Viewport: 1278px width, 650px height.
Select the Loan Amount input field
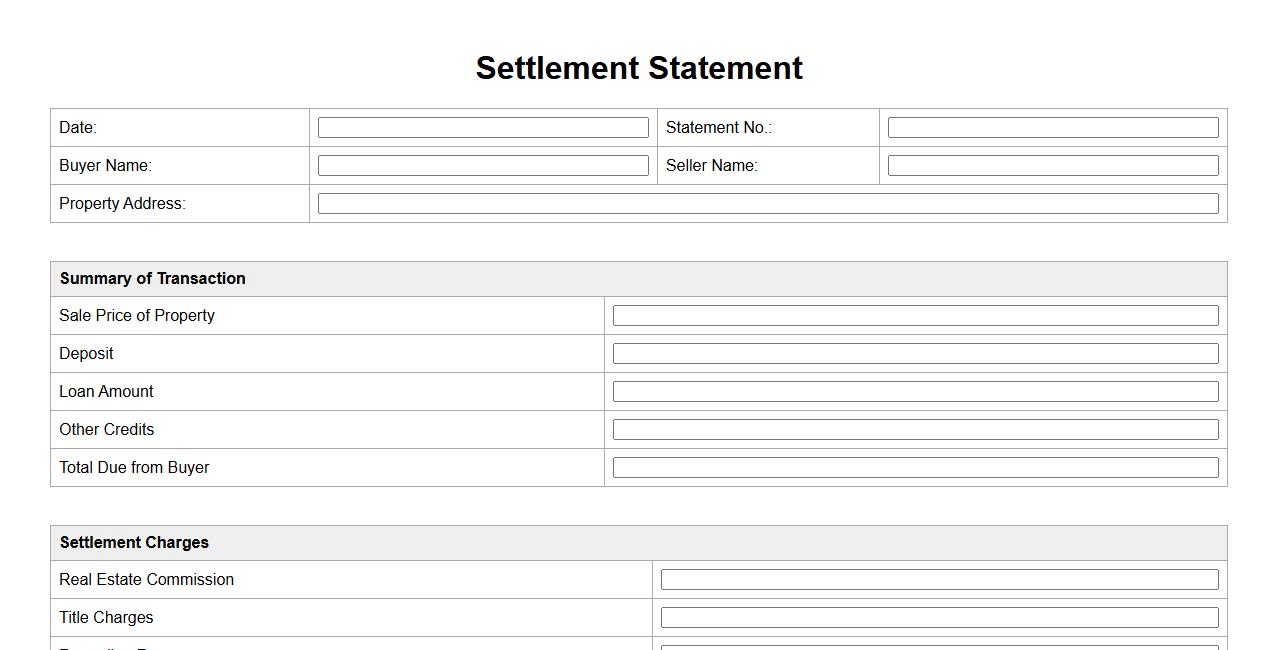pos(915,392)
